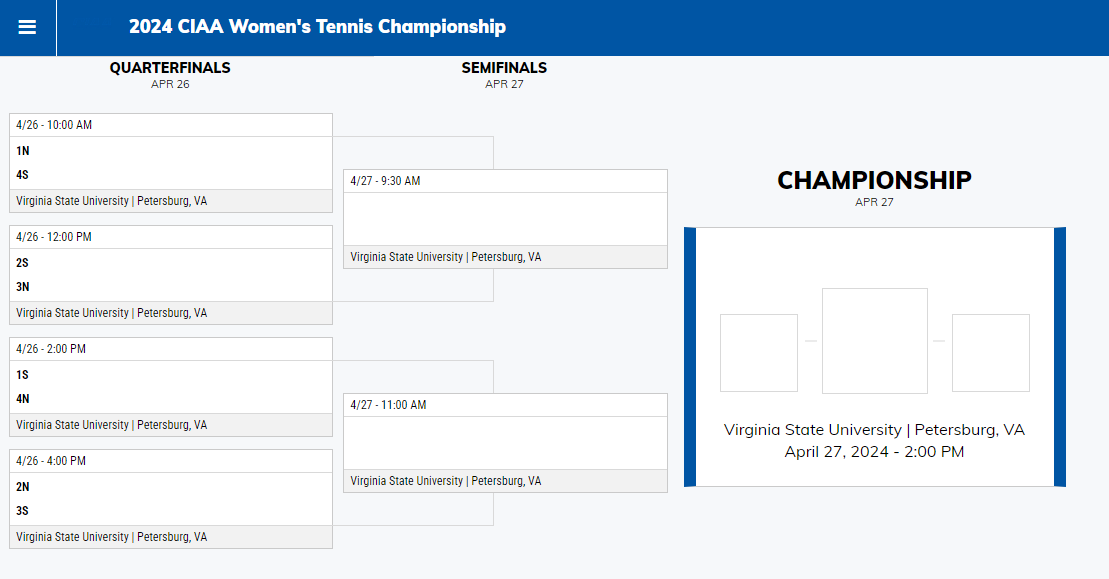Click the SEMIFINALS column header
1109x579 pixels.
click(503, 67)
